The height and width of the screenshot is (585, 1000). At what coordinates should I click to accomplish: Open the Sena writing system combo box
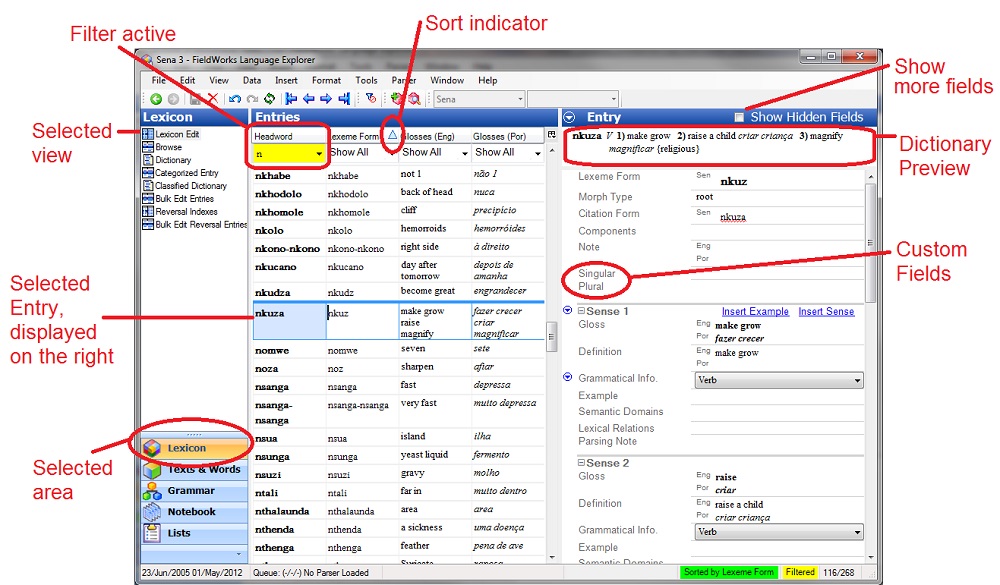(x=479, y=99)
